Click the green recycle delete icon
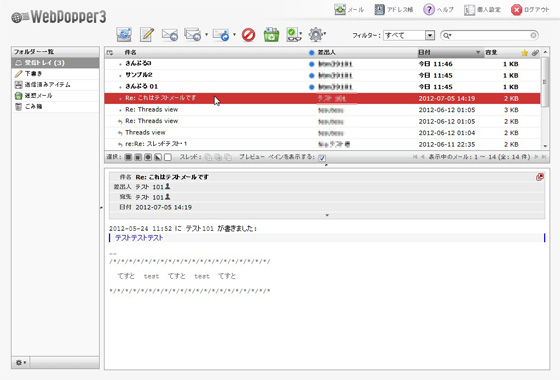560x380 pixels. tap(271, 35)
